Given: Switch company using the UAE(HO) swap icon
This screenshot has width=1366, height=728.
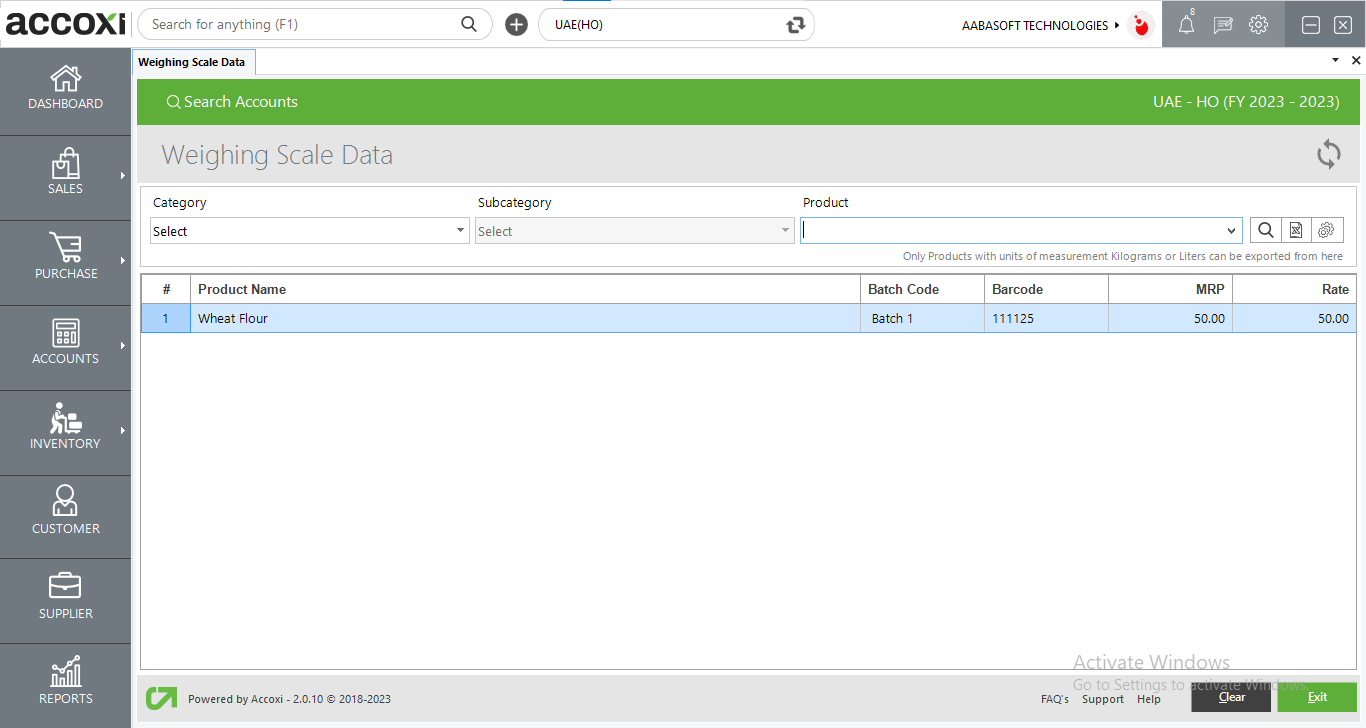Looking at the screenshot, I should pyautogui.click(x=794, y=24).
